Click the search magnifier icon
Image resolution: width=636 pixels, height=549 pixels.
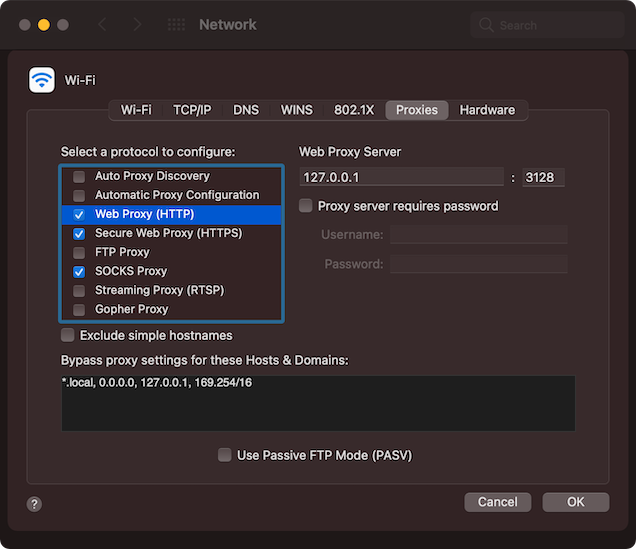486,25
